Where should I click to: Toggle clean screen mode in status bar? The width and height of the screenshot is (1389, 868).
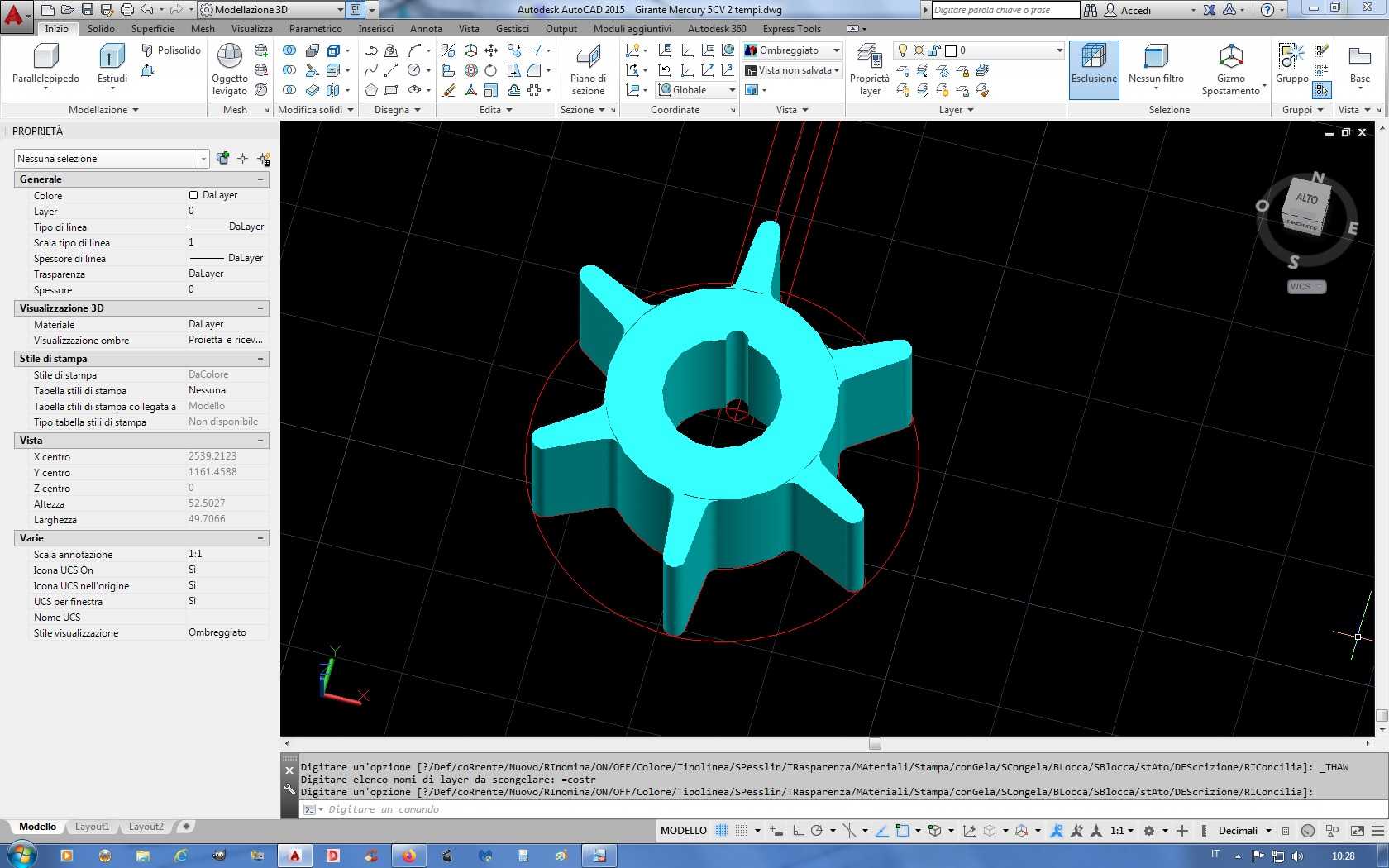(x=1357, y=831)
